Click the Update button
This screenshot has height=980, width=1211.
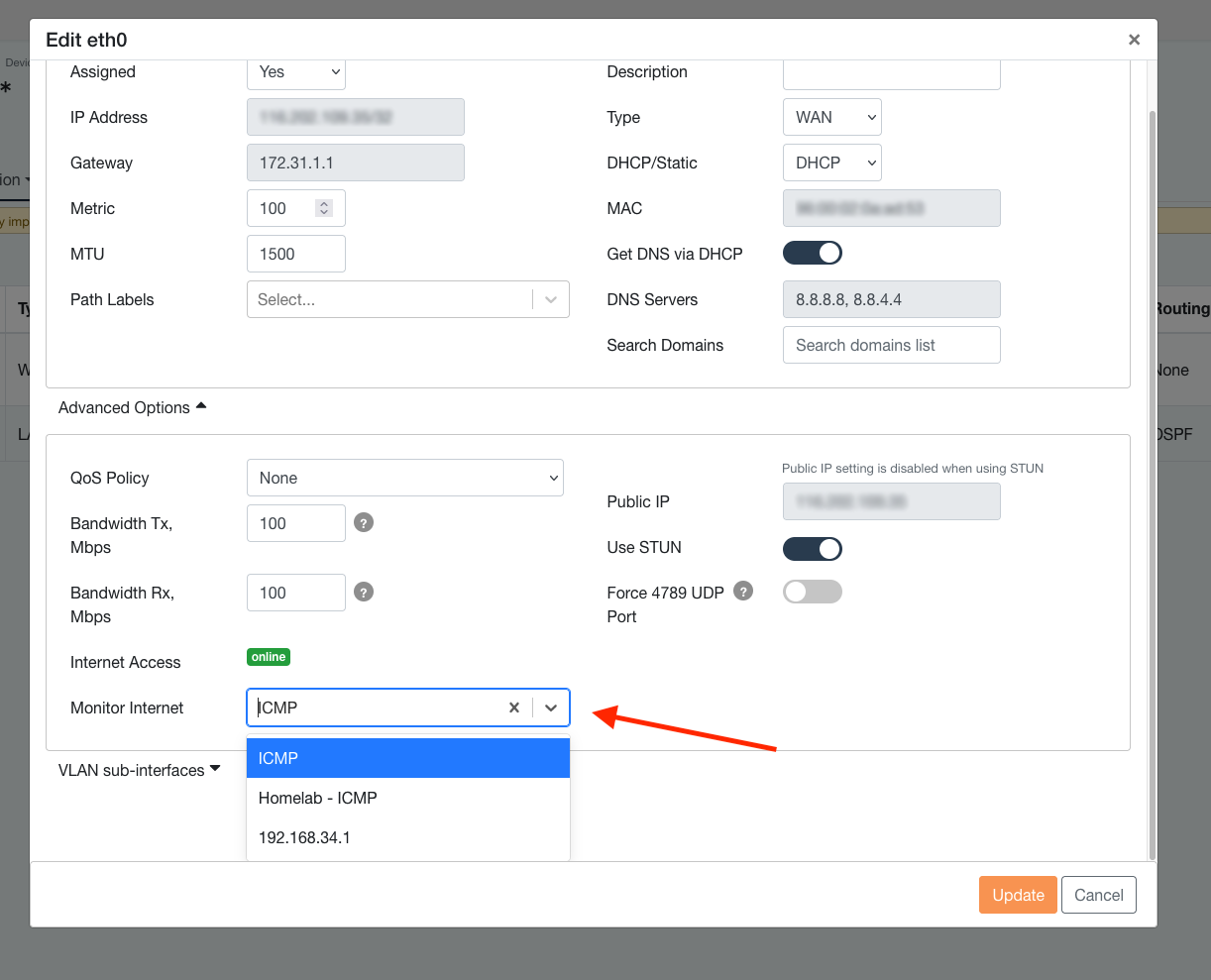point(1018,895)
